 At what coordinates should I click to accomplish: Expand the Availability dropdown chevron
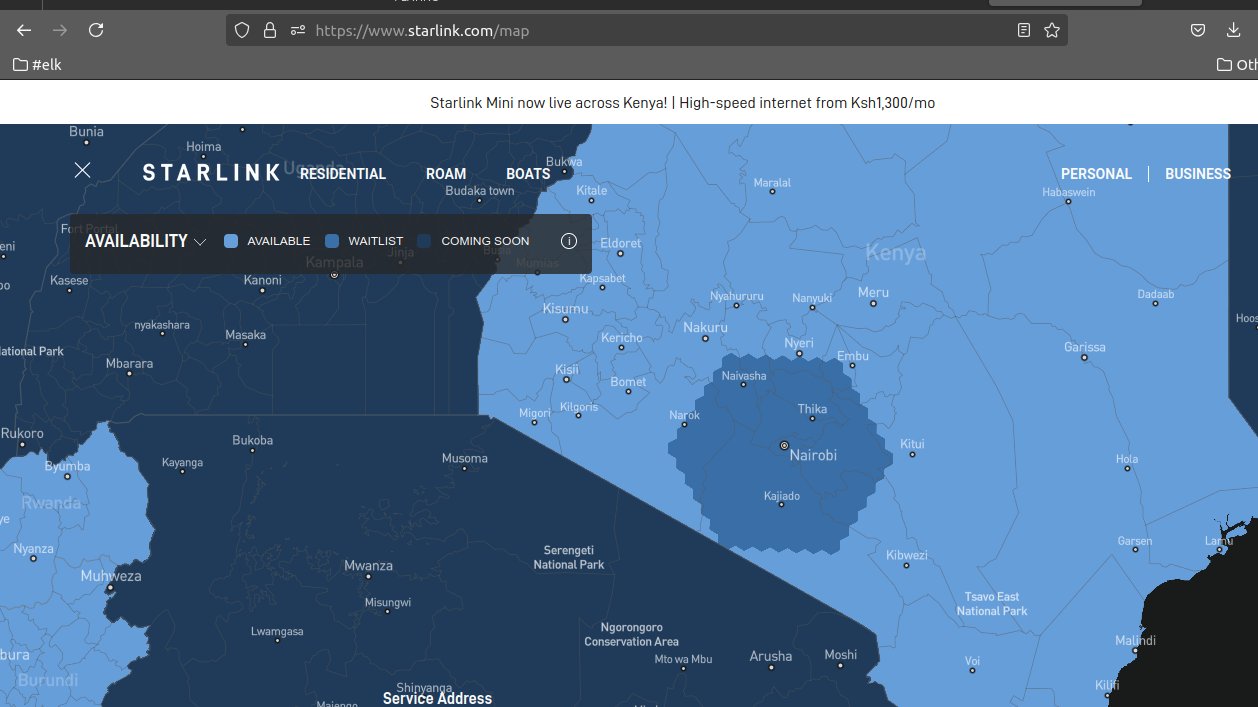click(200, 242)
